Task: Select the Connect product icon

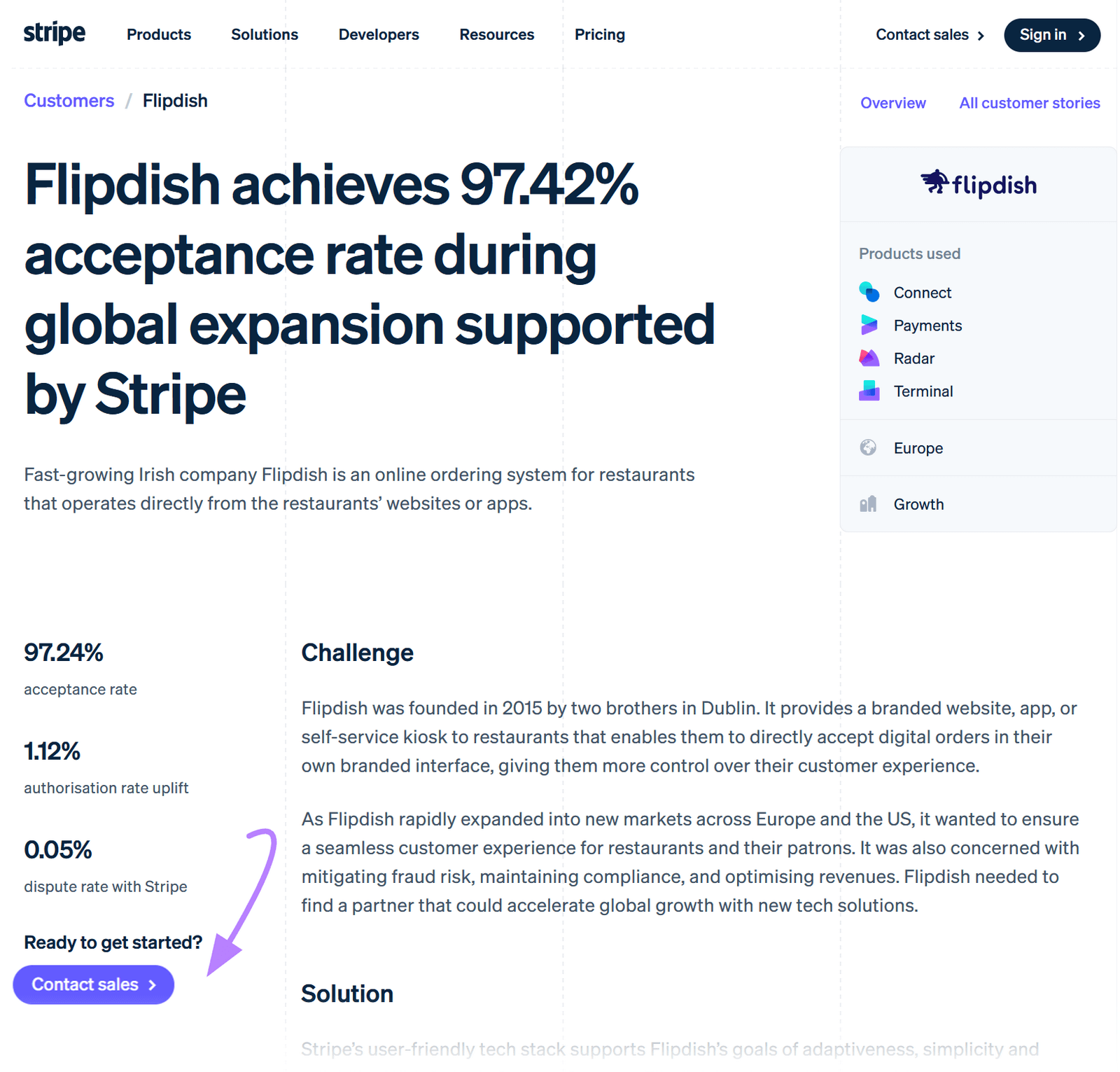Action: 868,292
